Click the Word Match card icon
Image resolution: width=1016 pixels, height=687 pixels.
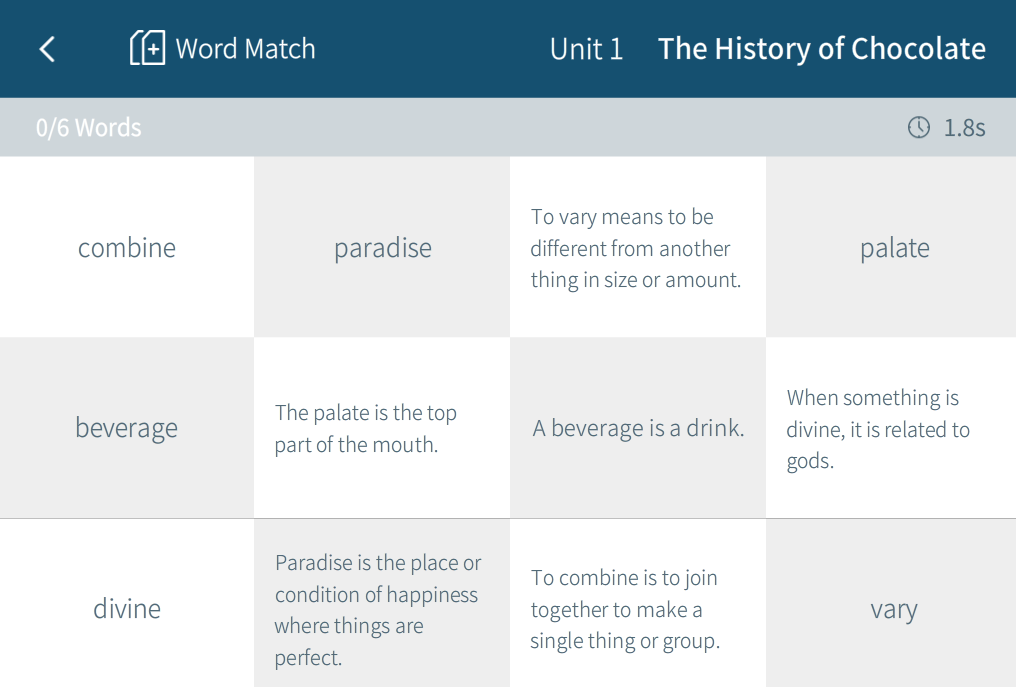click(x=147, y=48)
